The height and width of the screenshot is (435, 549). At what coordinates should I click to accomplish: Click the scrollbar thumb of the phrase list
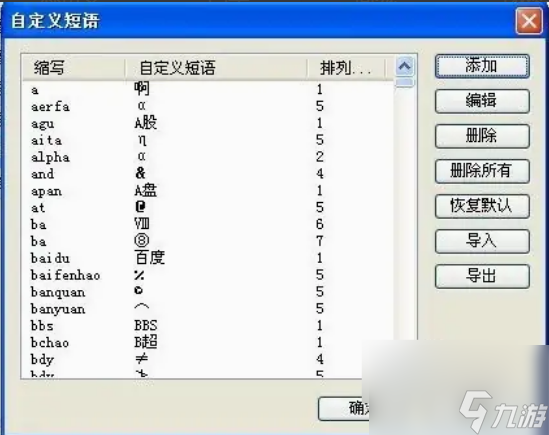pos(405,83)
